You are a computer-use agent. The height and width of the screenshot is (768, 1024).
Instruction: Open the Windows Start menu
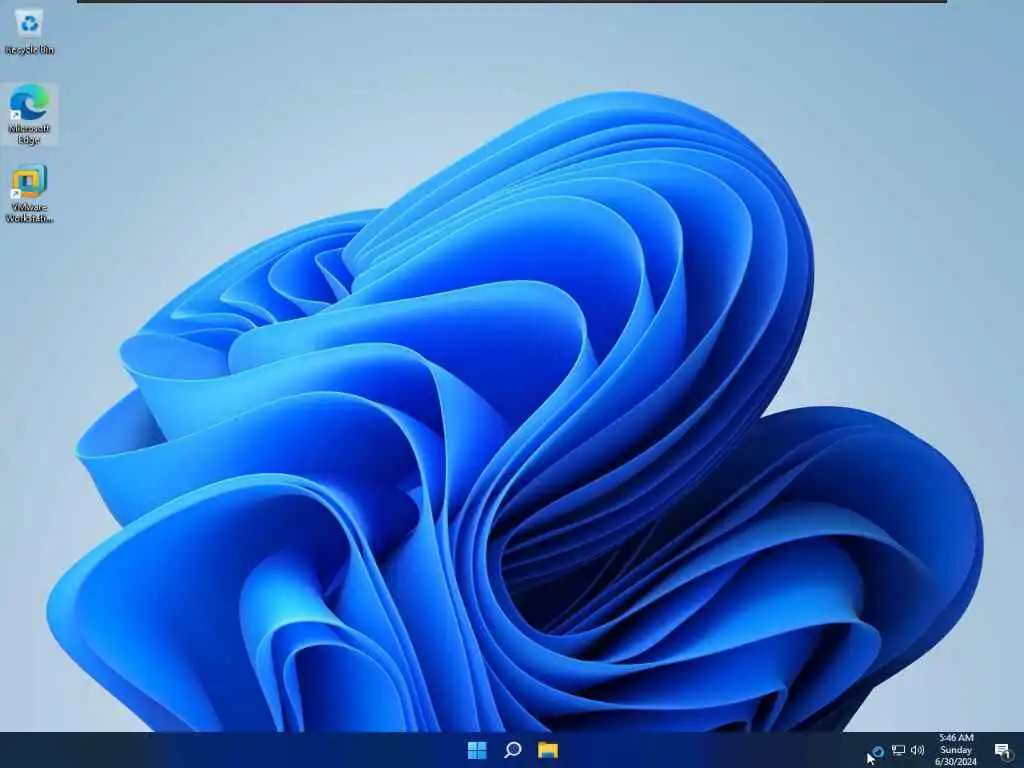click(477, 750)
